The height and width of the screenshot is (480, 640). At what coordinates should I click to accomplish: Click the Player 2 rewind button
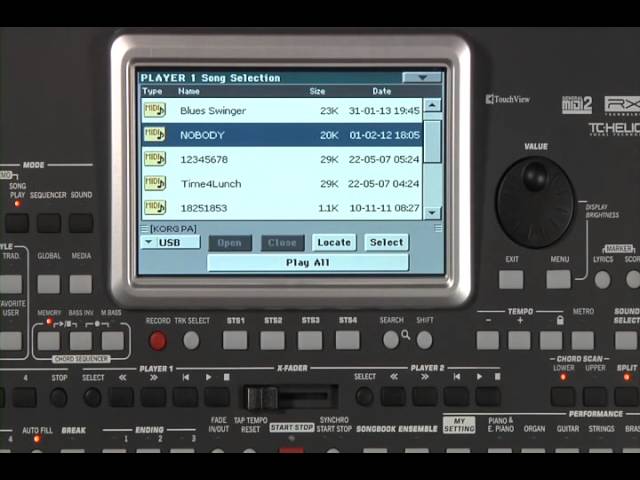point(393,396)
